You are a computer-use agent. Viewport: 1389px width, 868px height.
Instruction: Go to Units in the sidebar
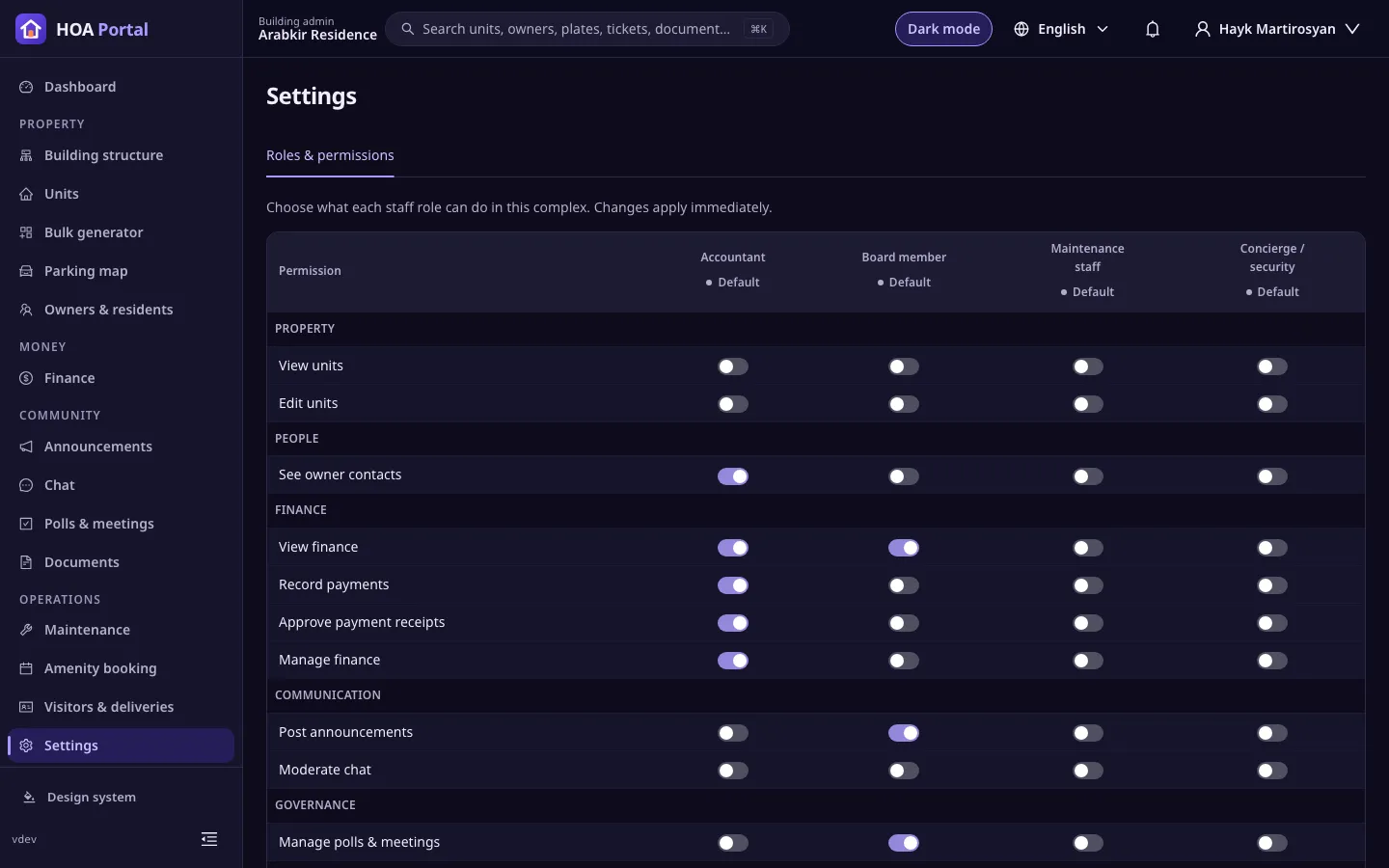tap(121, 194)
